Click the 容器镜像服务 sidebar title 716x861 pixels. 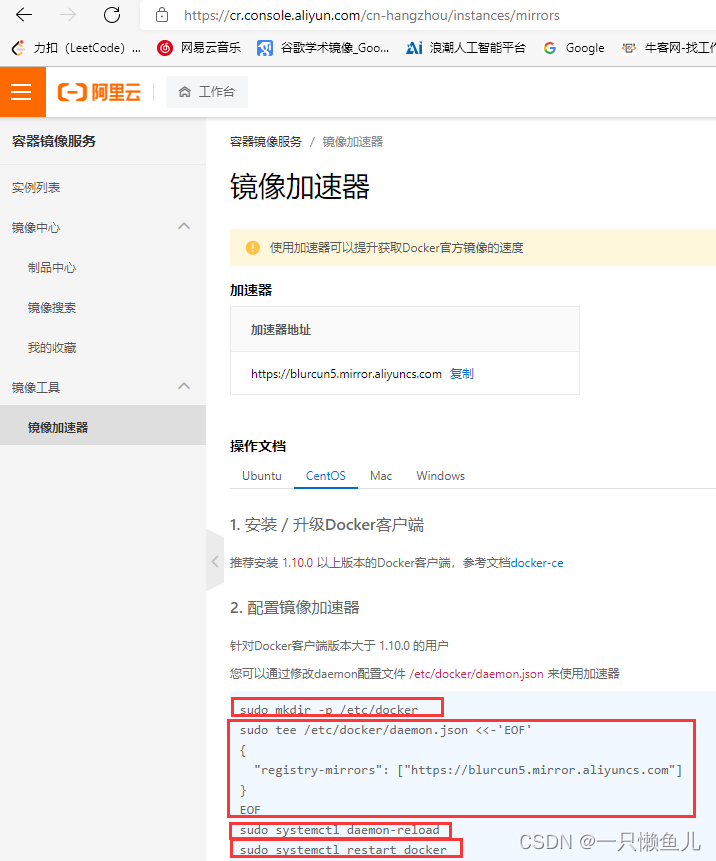click(54, 141)
